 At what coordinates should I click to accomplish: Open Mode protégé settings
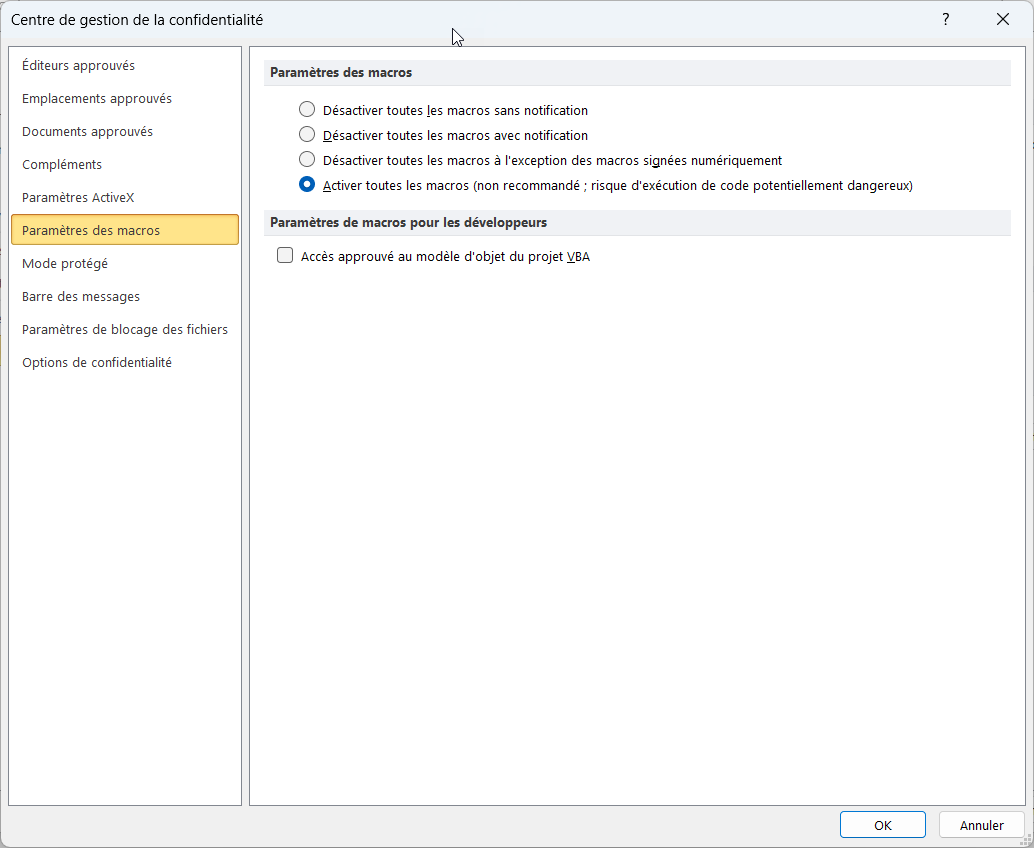(65, 264)
